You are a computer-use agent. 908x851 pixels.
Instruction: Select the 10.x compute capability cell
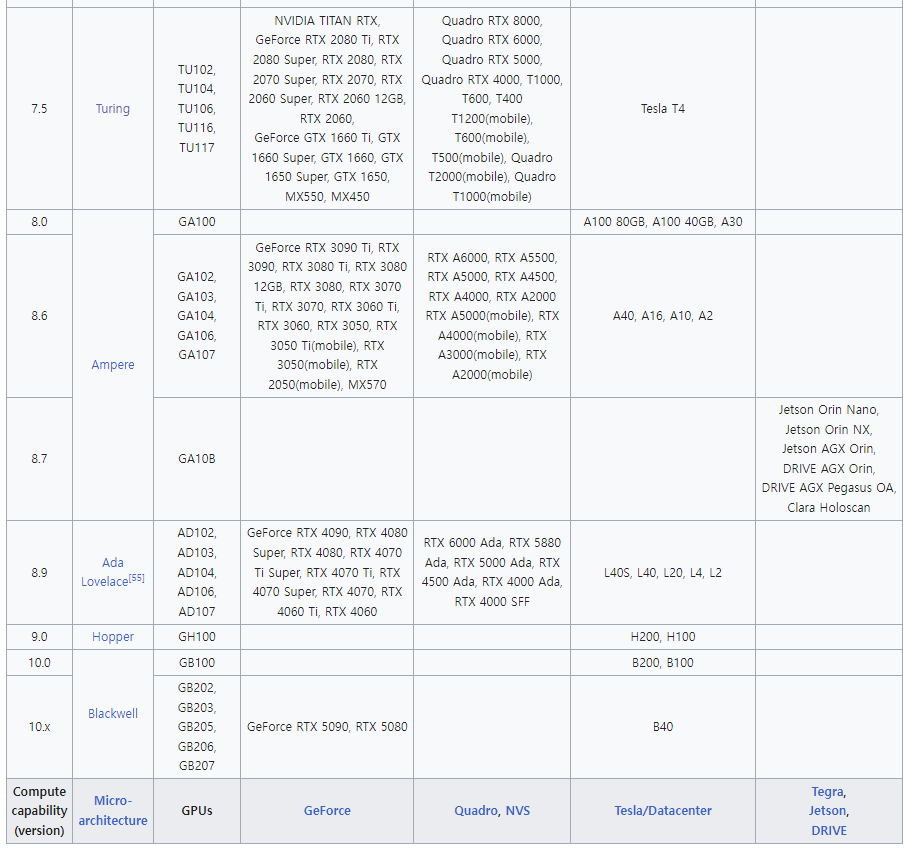(x=39, y=727)
